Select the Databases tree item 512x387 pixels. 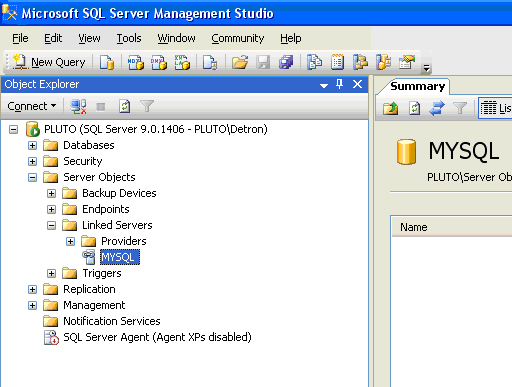(x=89, y=145)
